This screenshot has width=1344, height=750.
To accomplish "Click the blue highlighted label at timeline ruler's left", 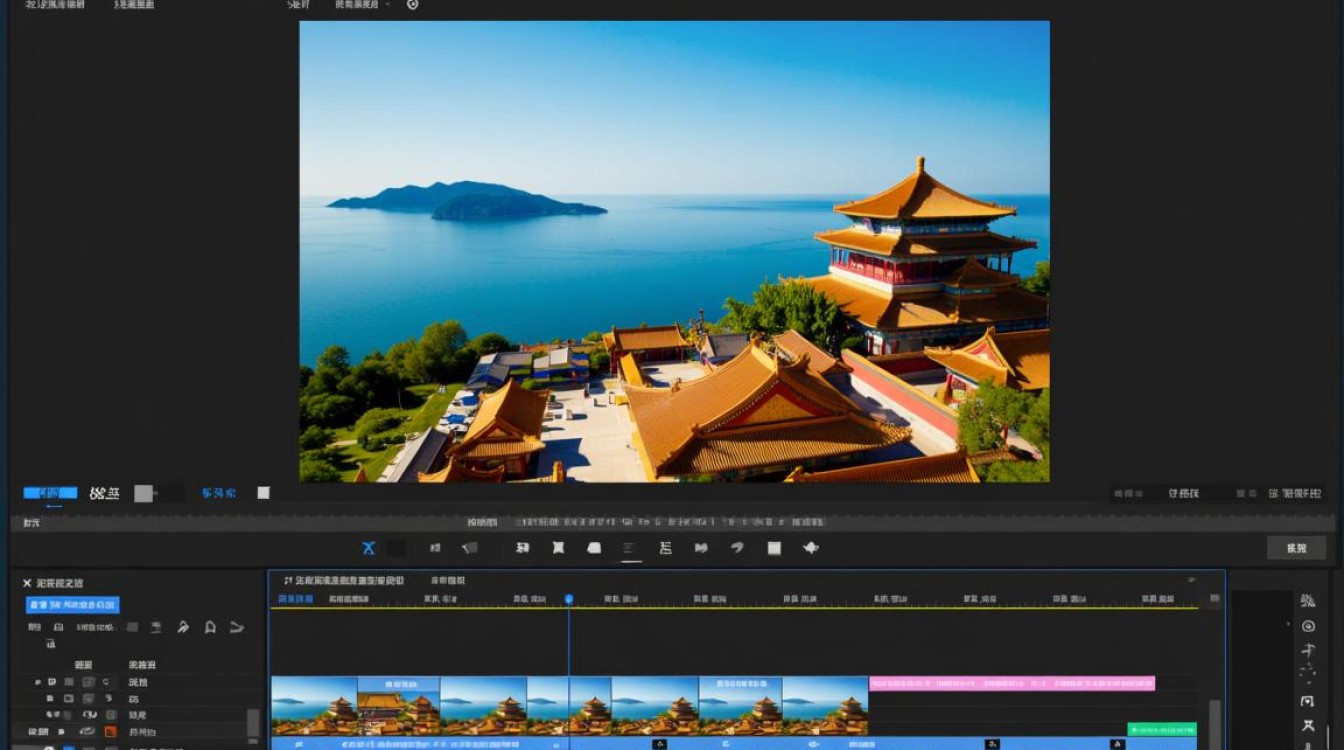I will (x=295, y=599).
